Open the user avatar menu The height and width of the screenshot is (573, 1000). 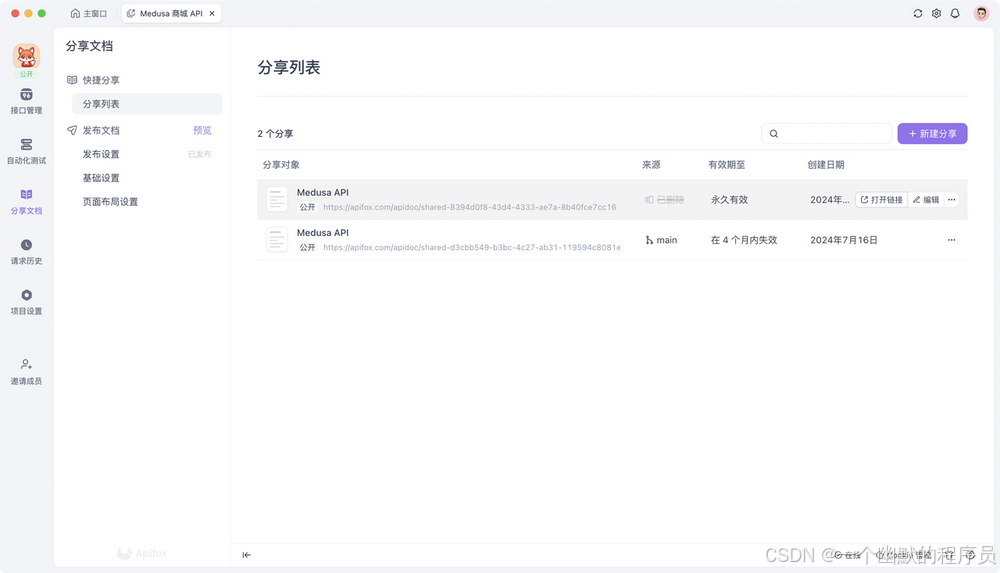[981, 13]
